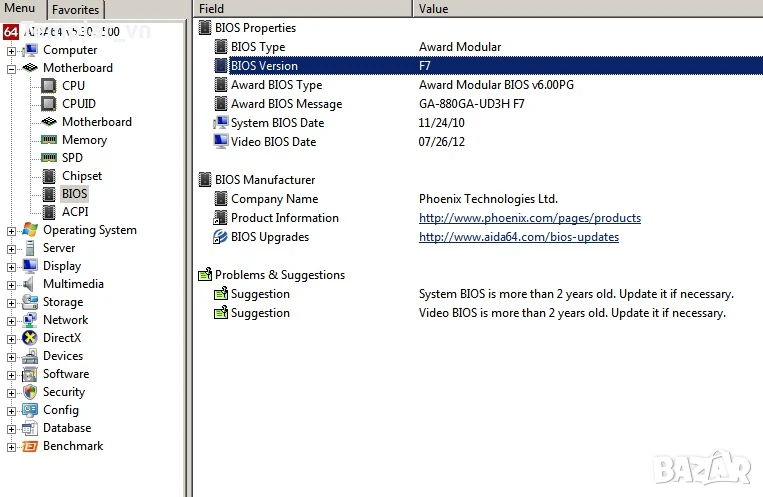This screenshot has height=497, width=763.
Task: Open the aida64.com bios-updates link
Action: tap(519, 237)
